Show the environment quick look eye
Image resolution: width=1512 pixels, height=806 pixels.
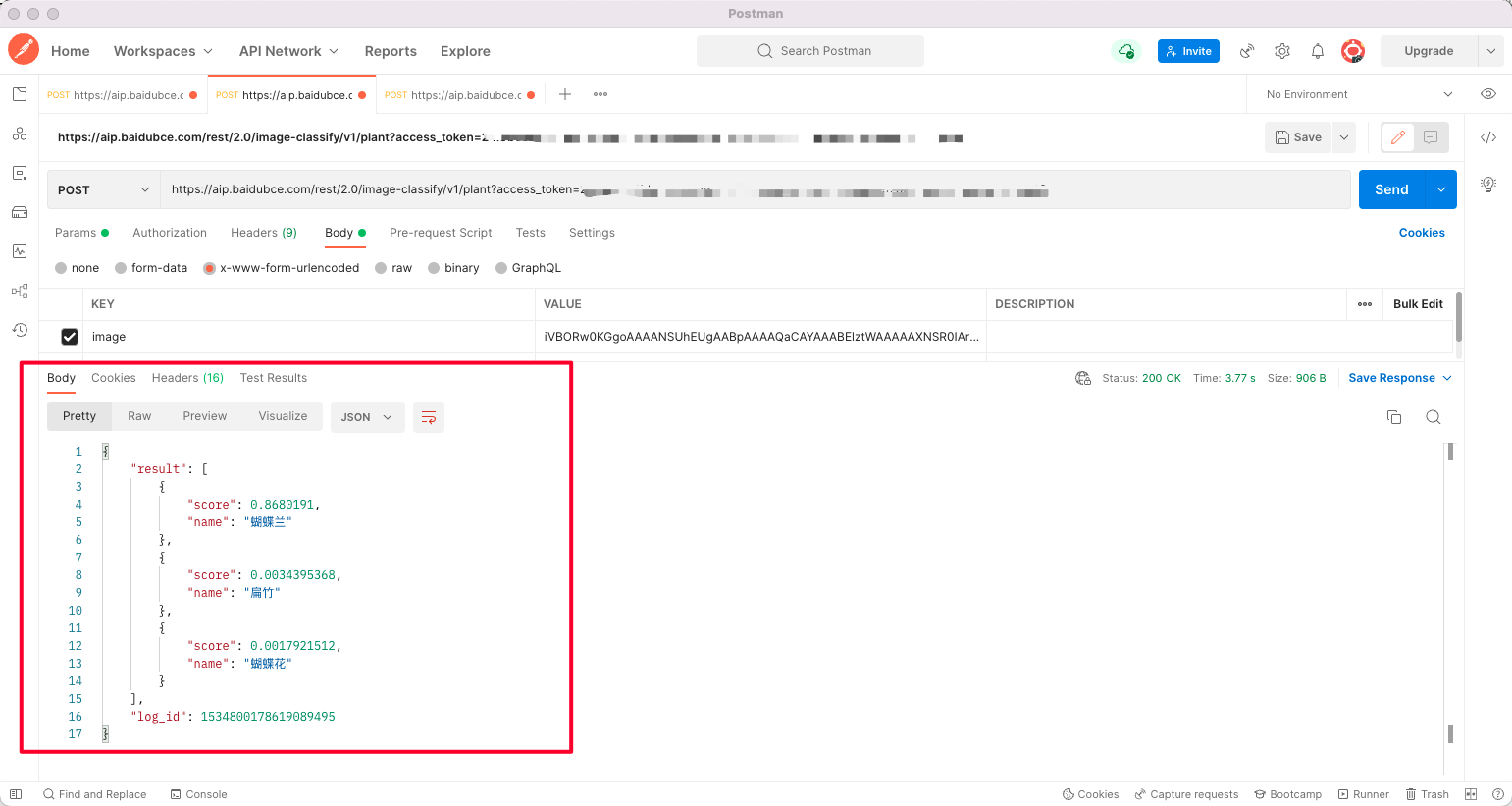pyautogui.click(x=1488, y=94)
